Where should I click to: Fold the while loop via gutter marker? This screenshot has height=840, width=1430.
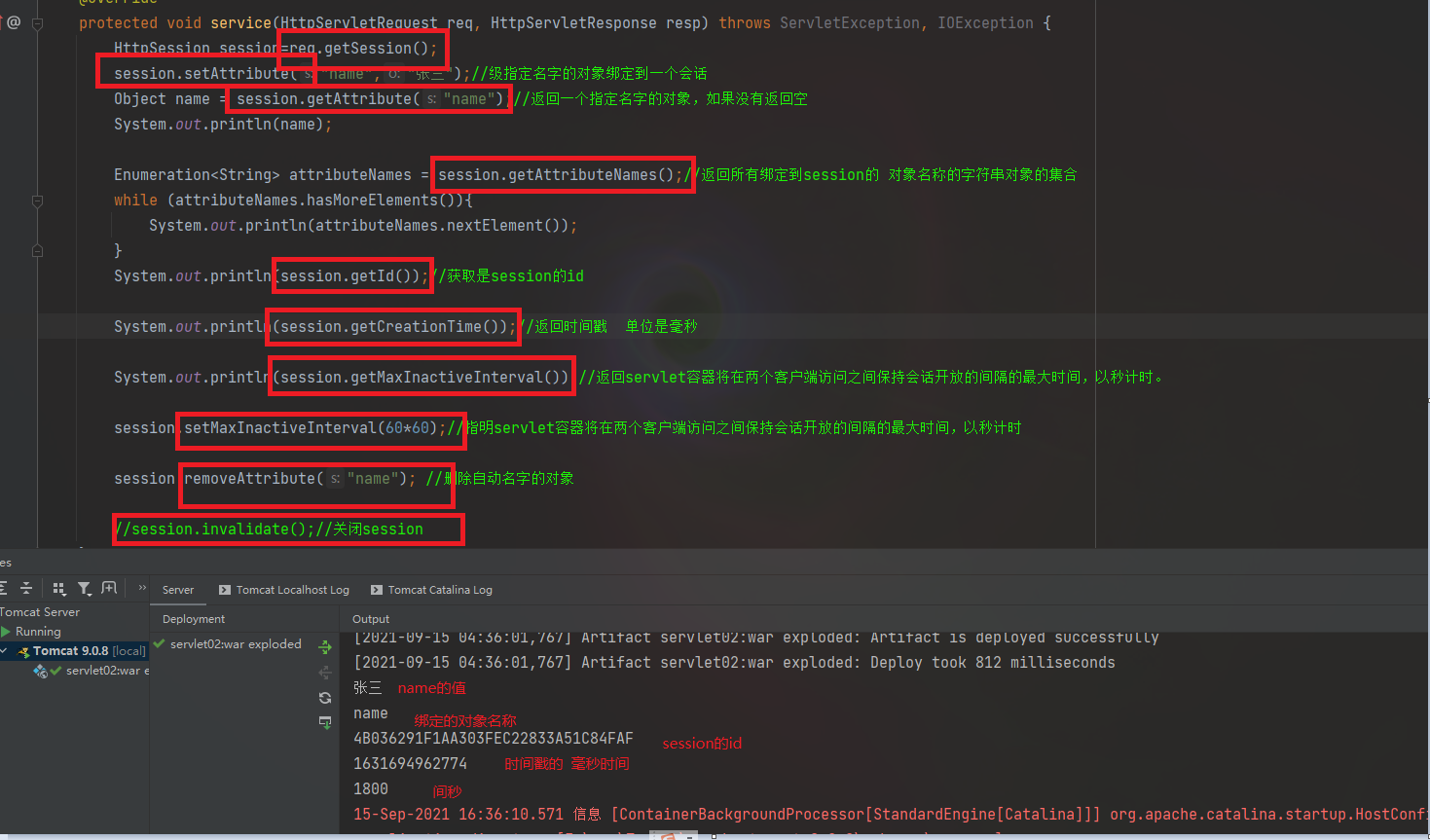[37, 201]
